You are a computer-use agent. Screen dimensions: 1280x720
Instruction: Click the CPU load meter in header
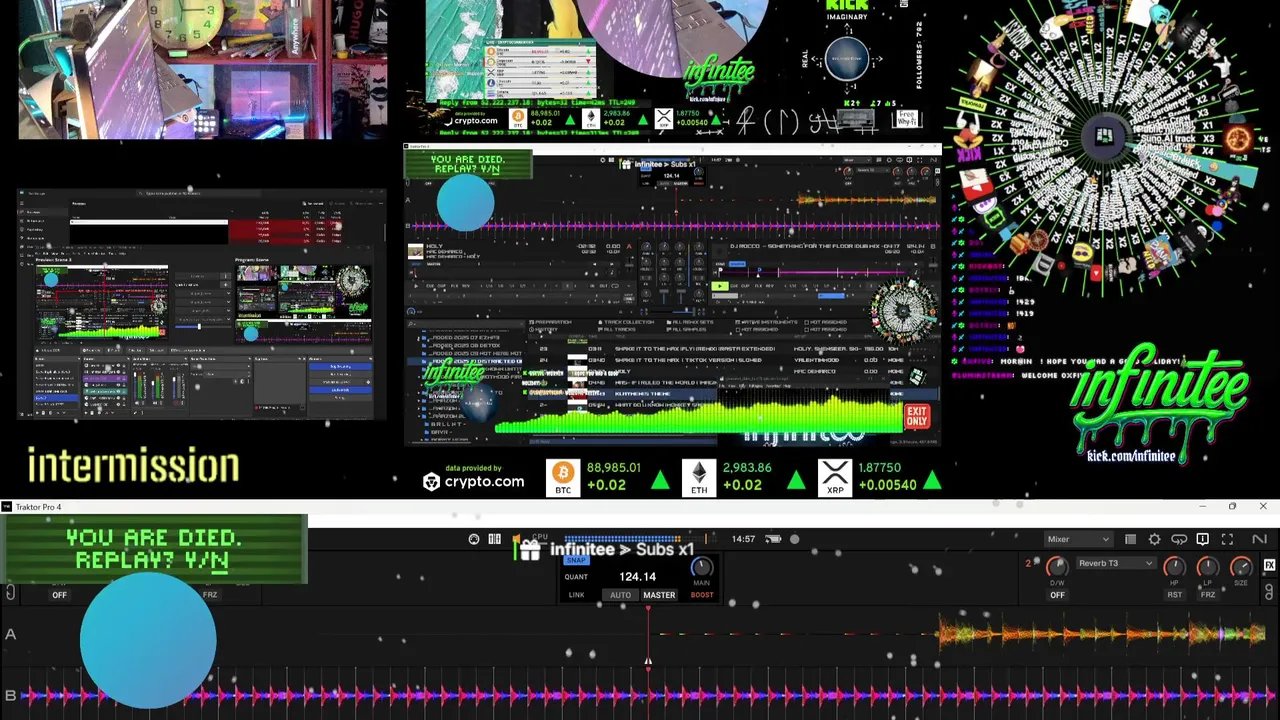(x=541, y=538)
